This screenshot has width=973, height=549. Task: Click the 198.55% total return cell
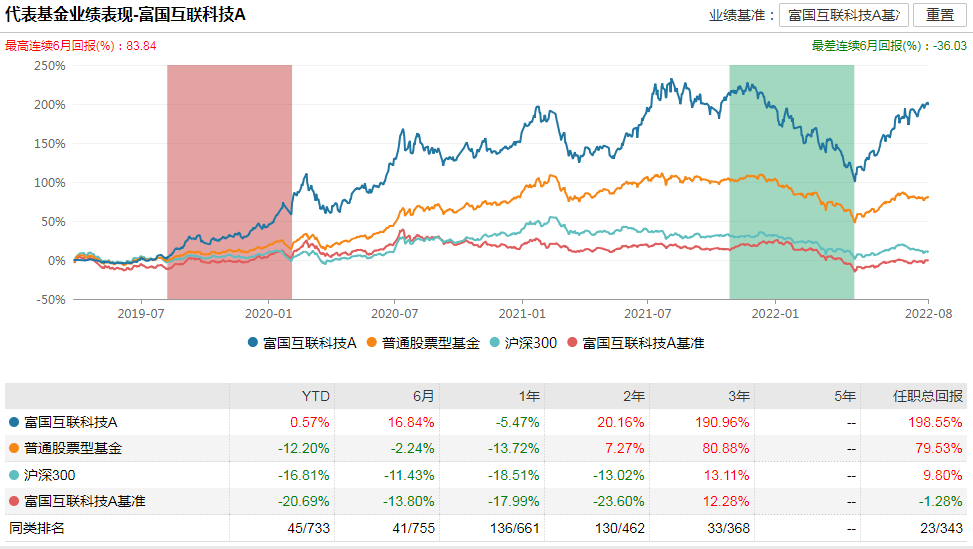[x=938, y=422]
